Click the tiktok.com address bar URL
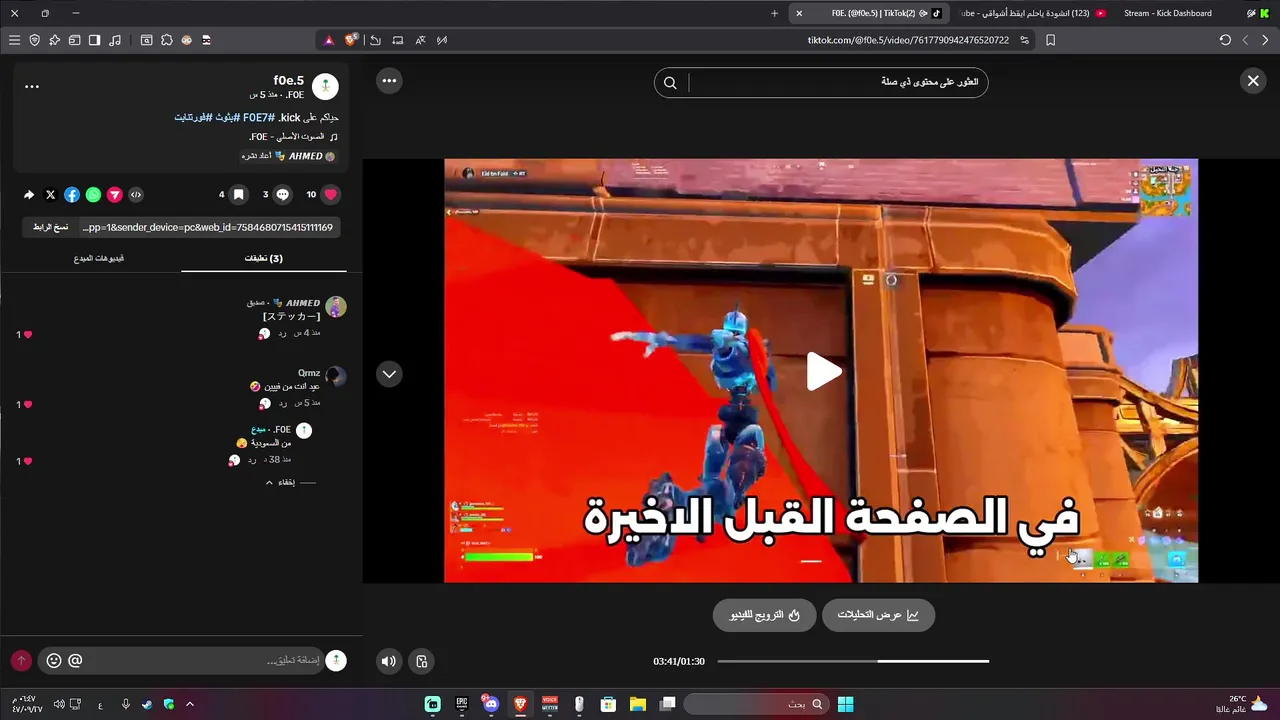1280x720 pixels. pyautogui.click(x=908, y=40)
